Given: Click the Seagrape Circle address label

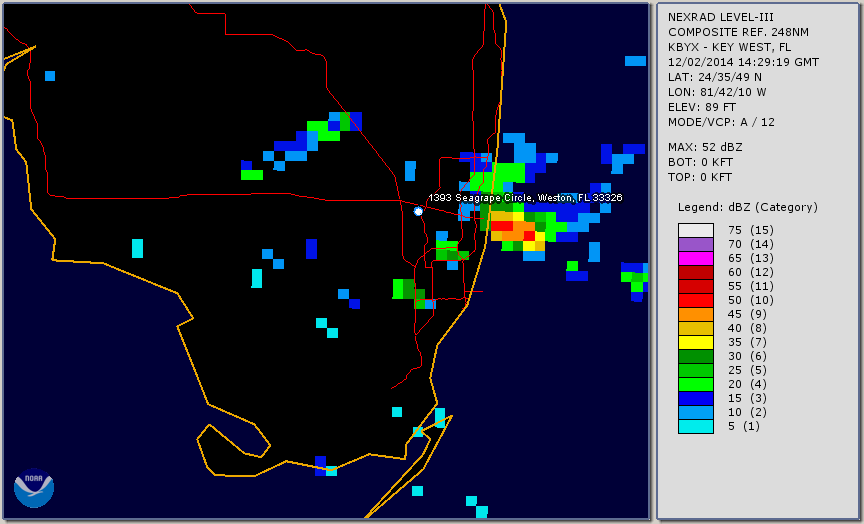Looking at the screenshot, I should tap(525, 198).
